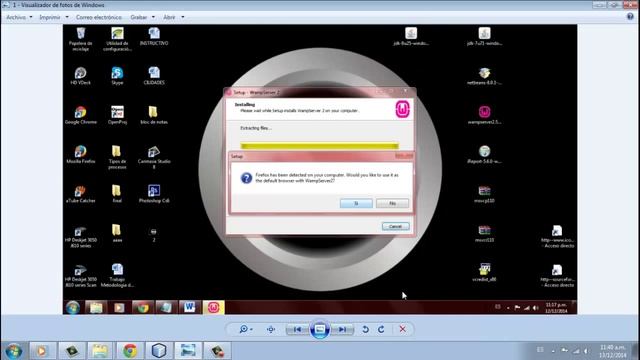Viewport: 640px width, 360px height.
Task: Click the Sí button in the photographed Setup dialog
Action: tap(356, 203)
